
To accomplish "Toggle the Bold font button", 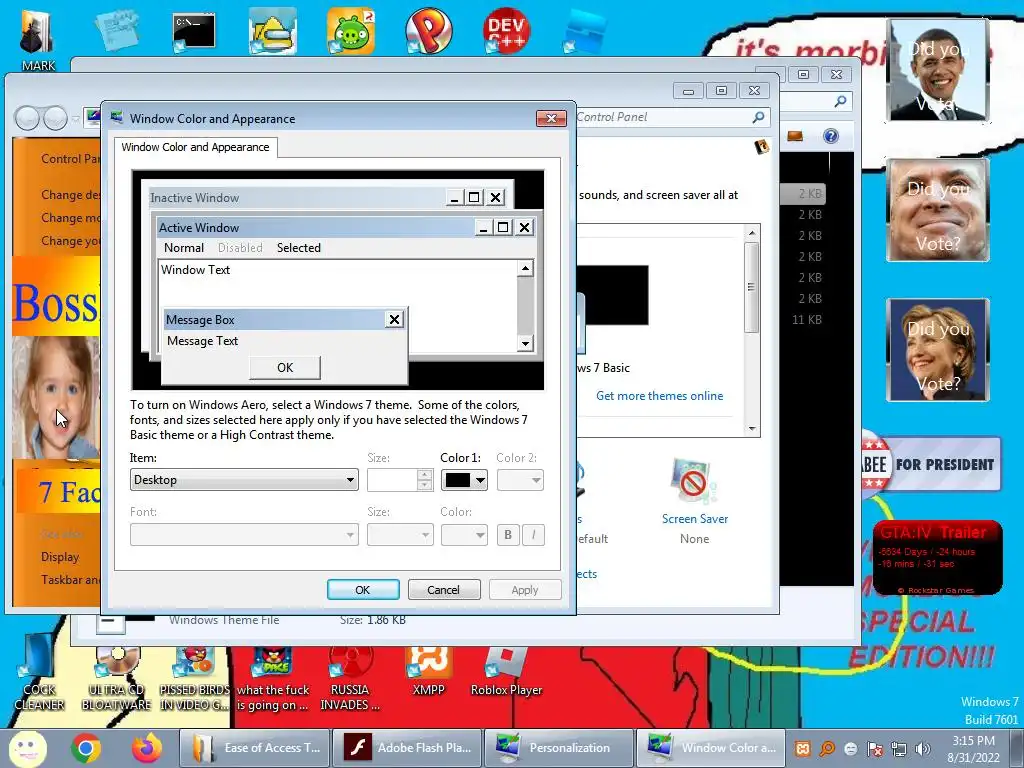I will click(508, 535).
